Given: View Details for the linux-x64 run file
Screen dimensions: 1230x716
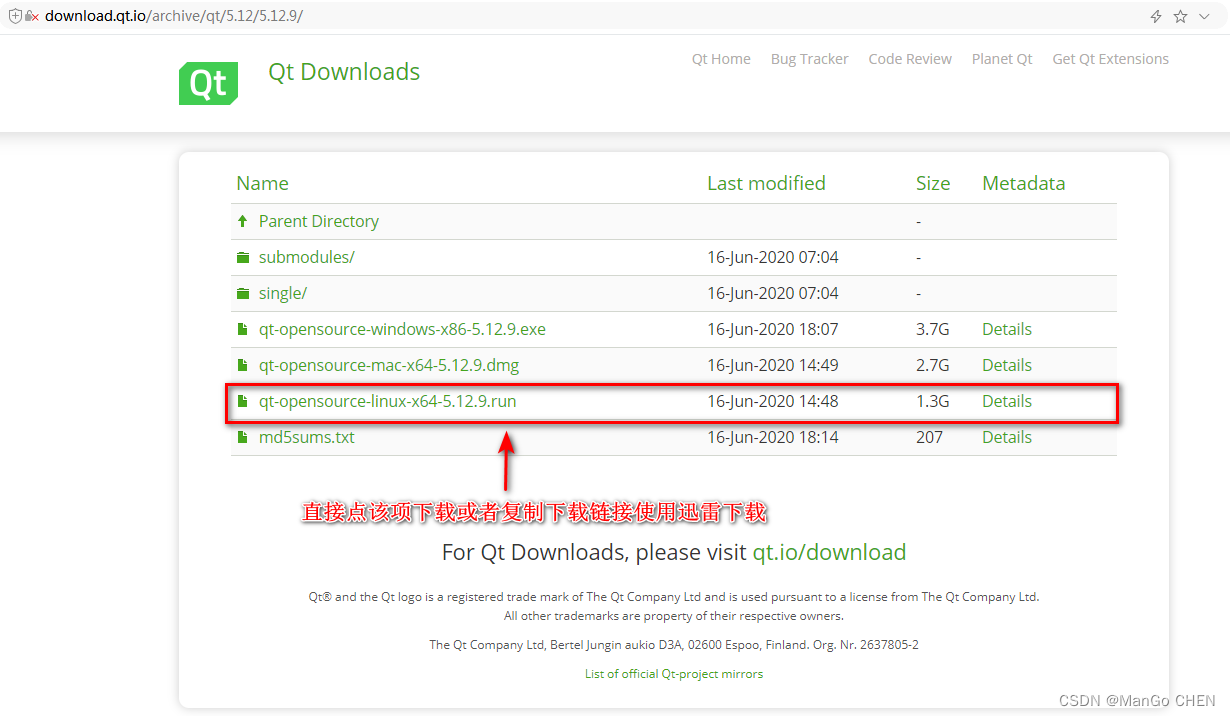Looking at the screenshot, I should (1006, 401).
